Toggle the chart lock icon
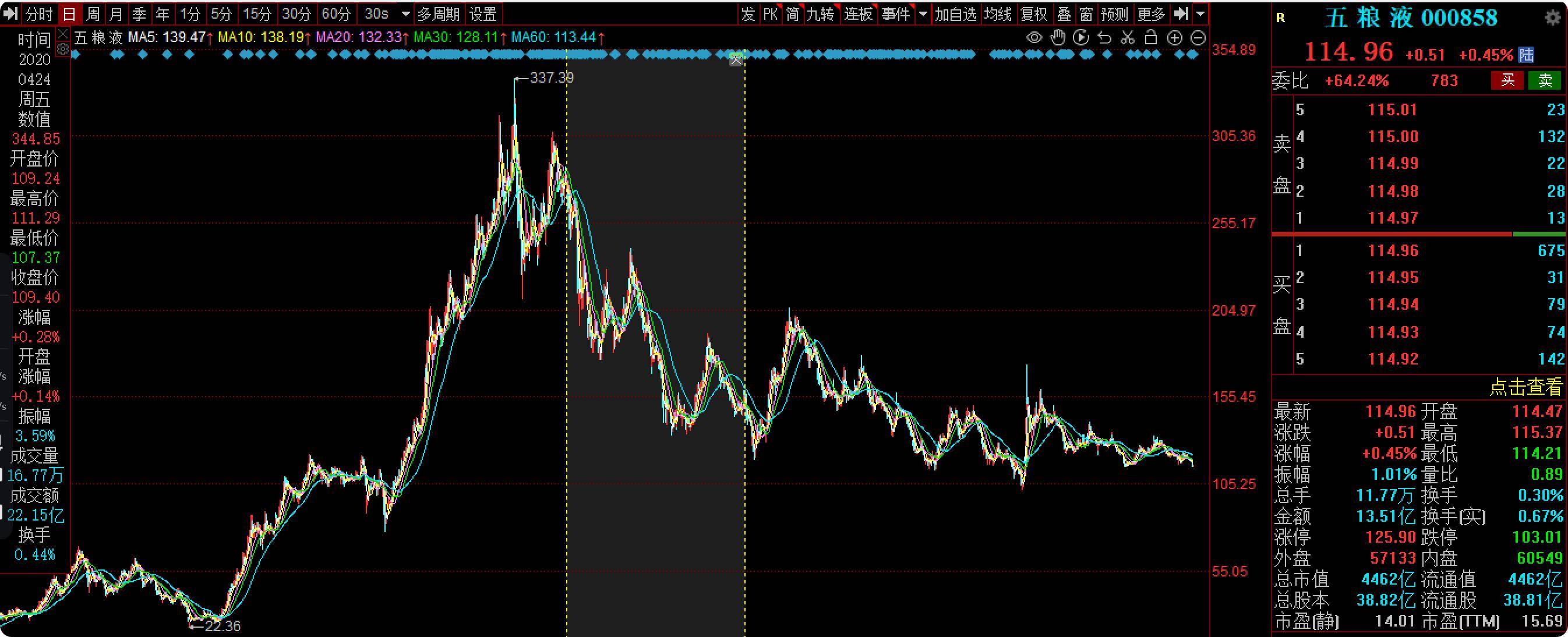 point(1150,38)
